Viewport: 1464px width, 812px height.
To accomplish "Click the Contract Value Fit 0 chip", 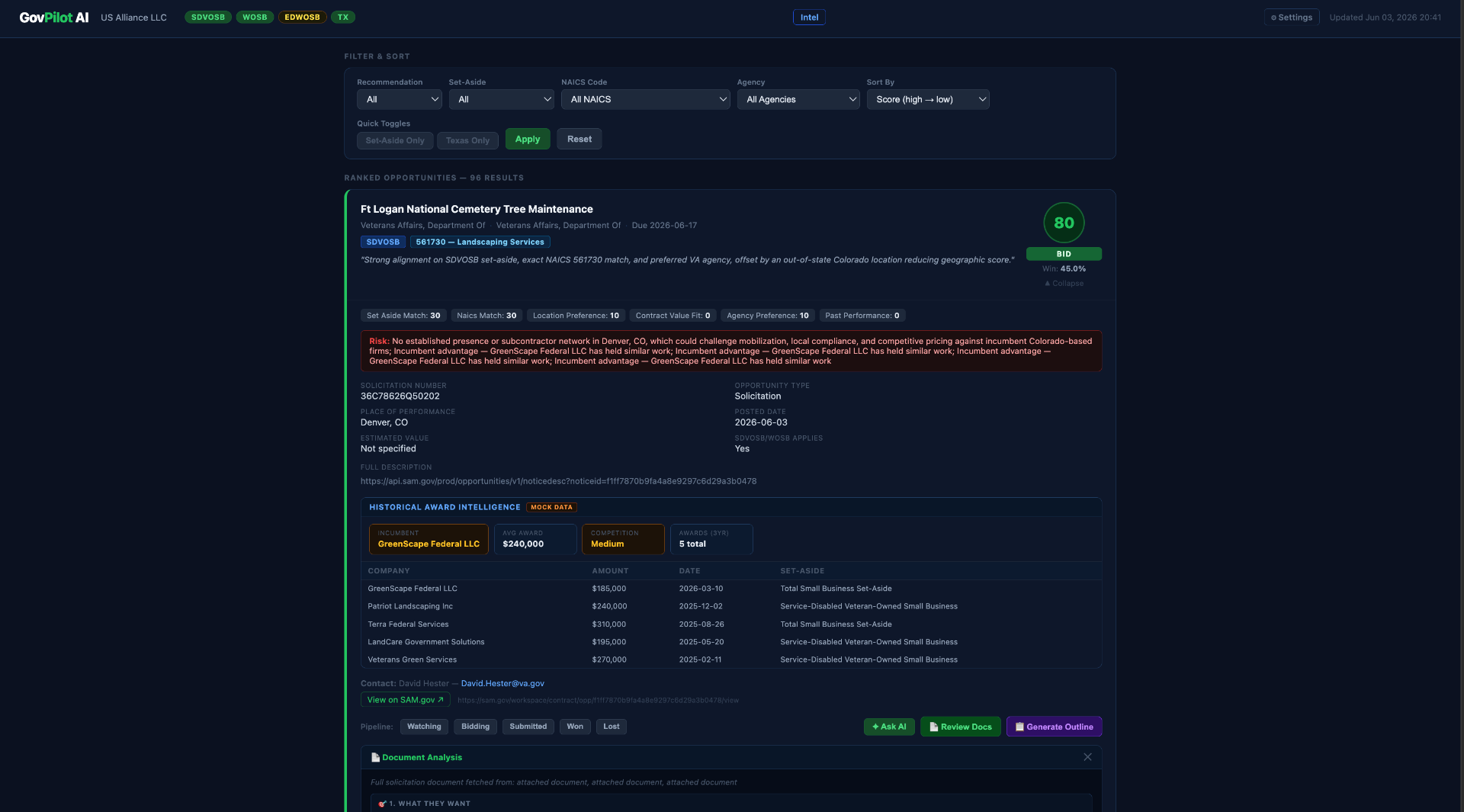I will 673,316.
